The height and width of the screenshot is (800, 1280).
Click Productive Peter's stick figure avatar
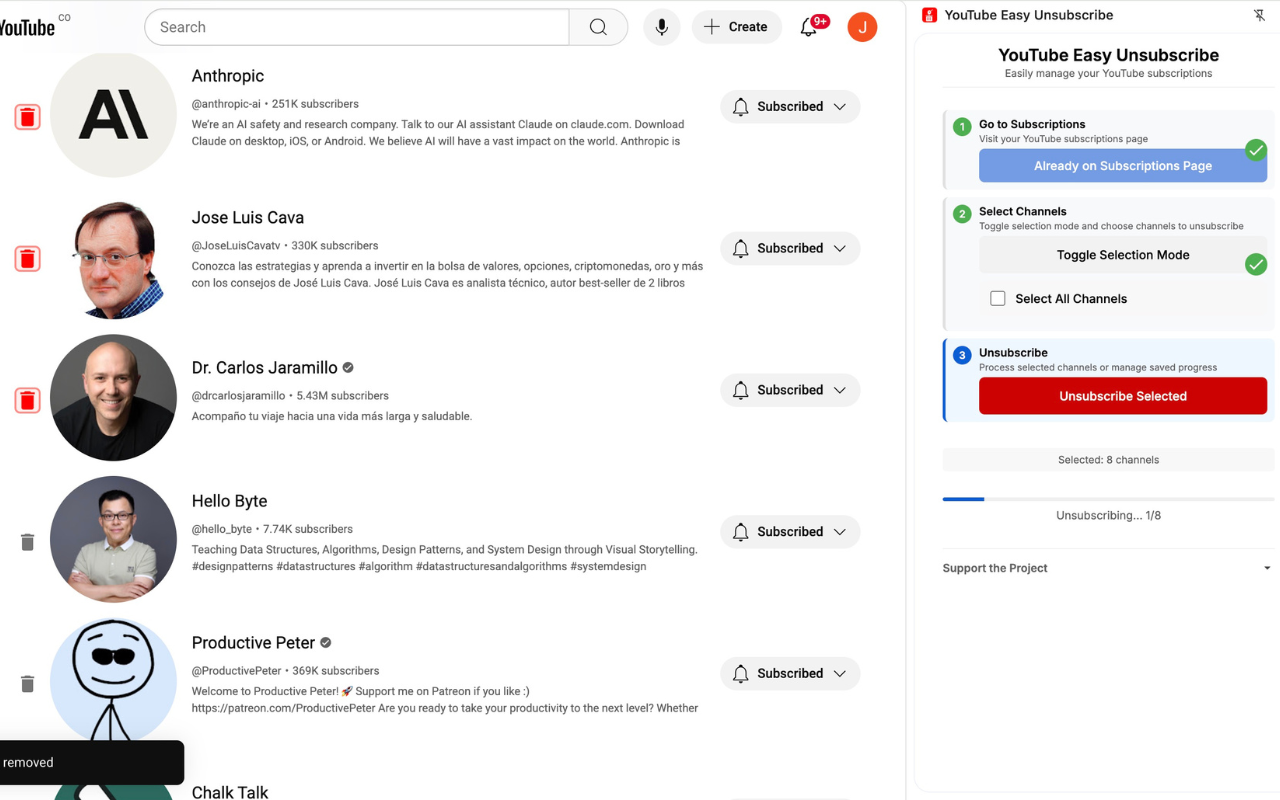[x=113, y=681]
